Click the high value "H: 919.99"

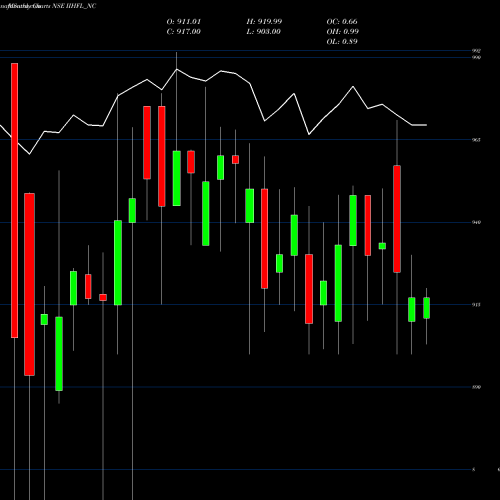pos(264,22)
